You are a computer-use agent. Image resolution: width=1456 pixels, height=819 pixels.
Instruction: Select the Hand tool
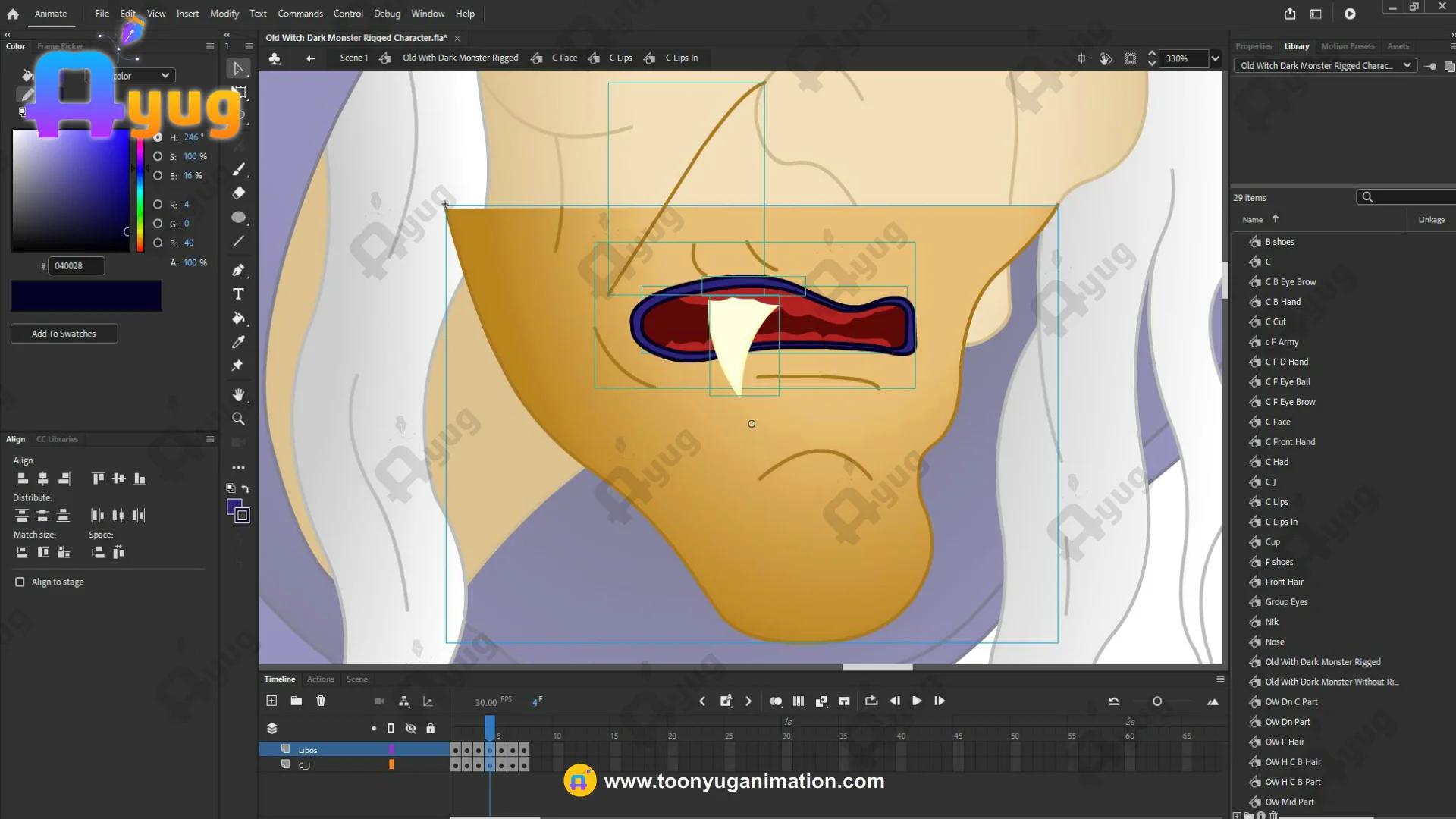[x=238, y=394]
